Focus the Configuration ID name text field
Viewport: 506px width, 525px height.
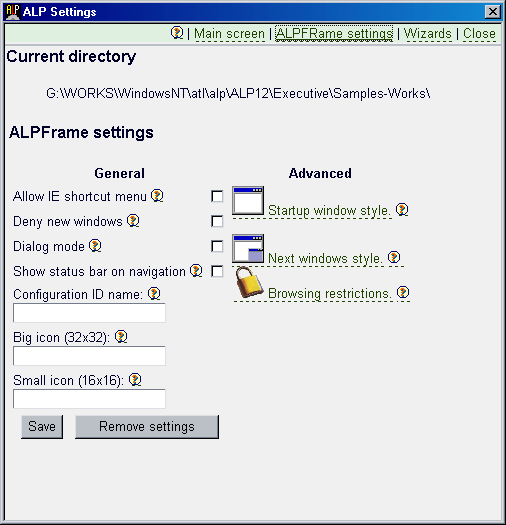pyautogui.click(x=89, y=313)
